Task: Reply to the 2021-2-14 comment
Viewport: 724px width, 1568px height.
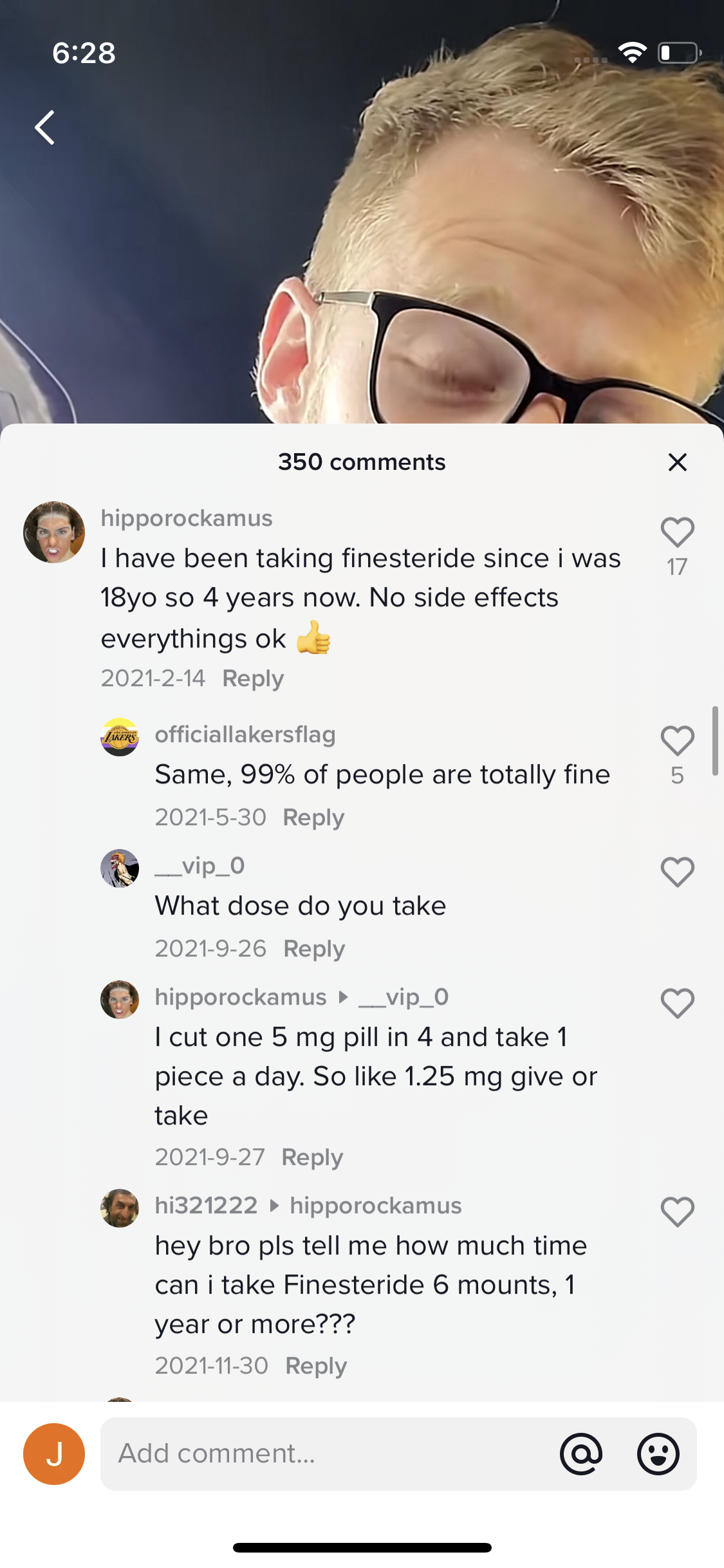Action: (x=253, y=678)
